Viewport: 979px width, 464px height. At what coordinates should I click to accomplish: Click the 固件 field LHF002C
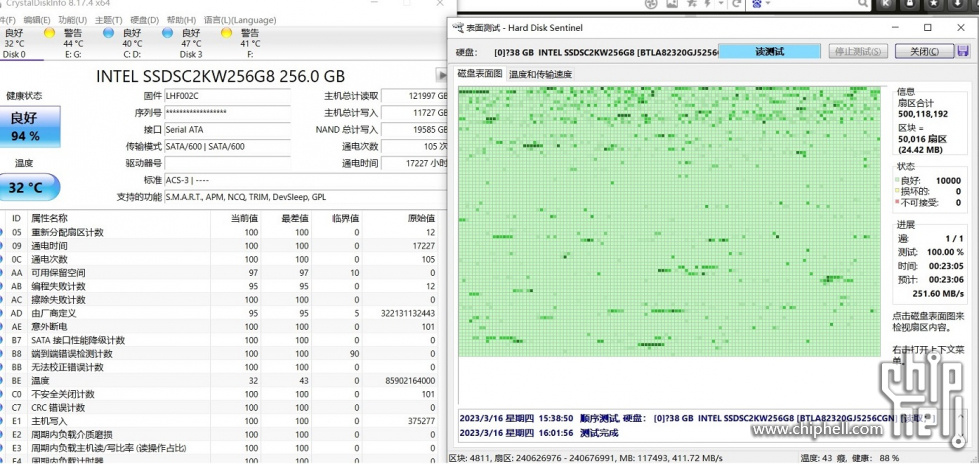(x=227, y=96)
